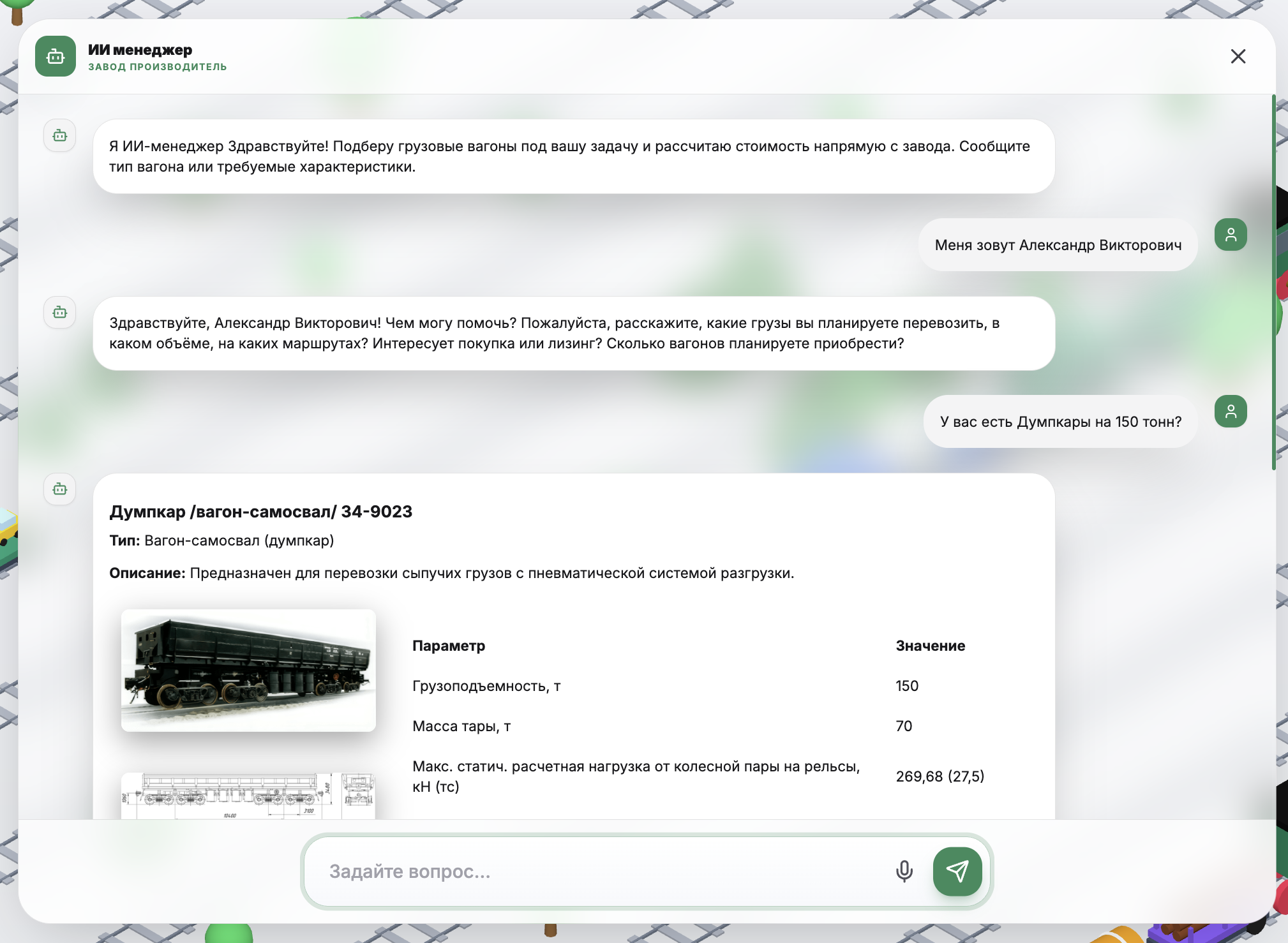Click the ЗАВОД ПРОИЗВОДИТЕЛЬ label in the header

click(158, 66)
